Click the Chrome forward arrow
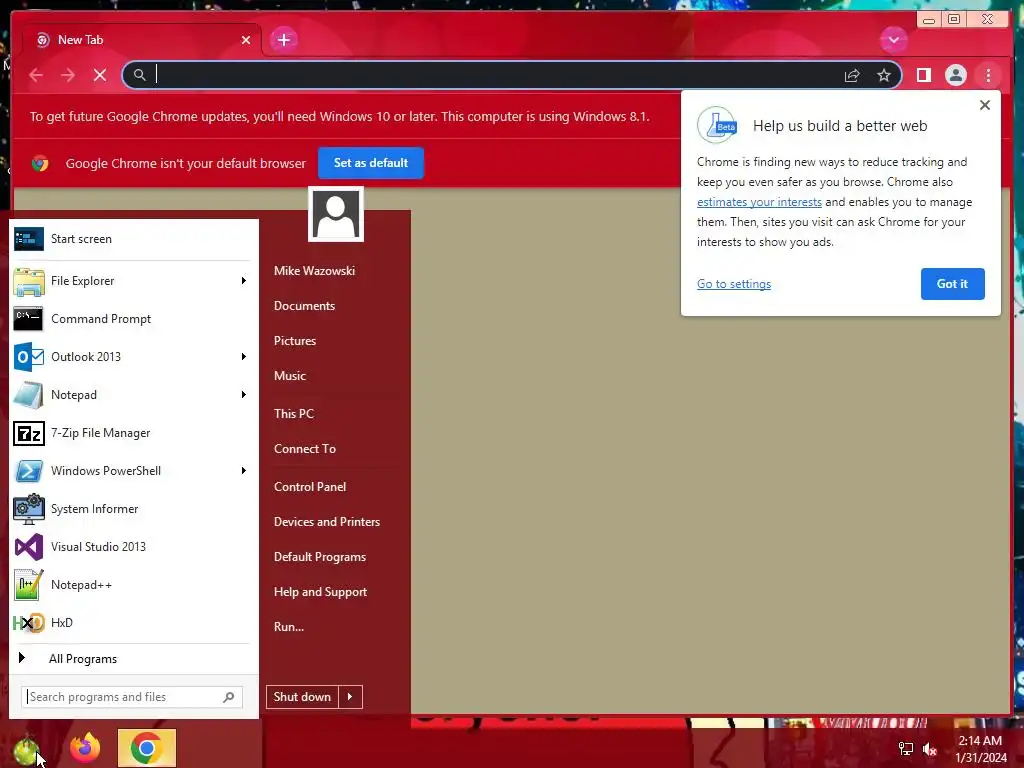Image resolution: width=1024 pixels, height=768 pixels. pos(68,75)
